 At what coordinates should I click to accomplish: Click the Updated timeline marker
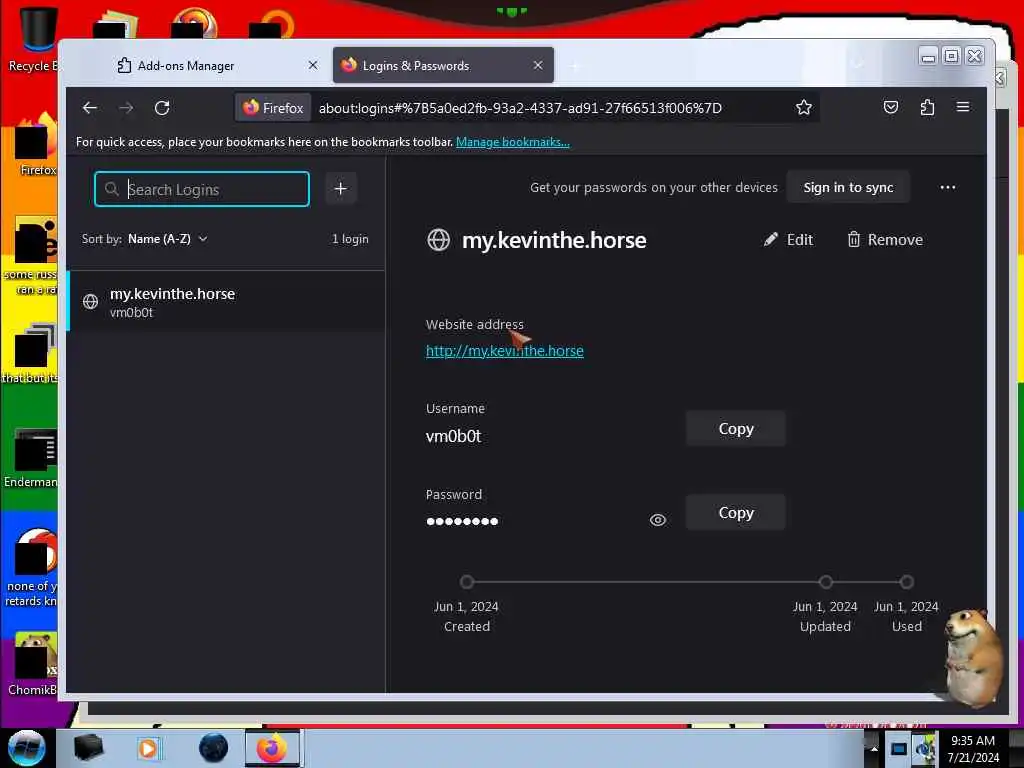click(x=825, y=581)
